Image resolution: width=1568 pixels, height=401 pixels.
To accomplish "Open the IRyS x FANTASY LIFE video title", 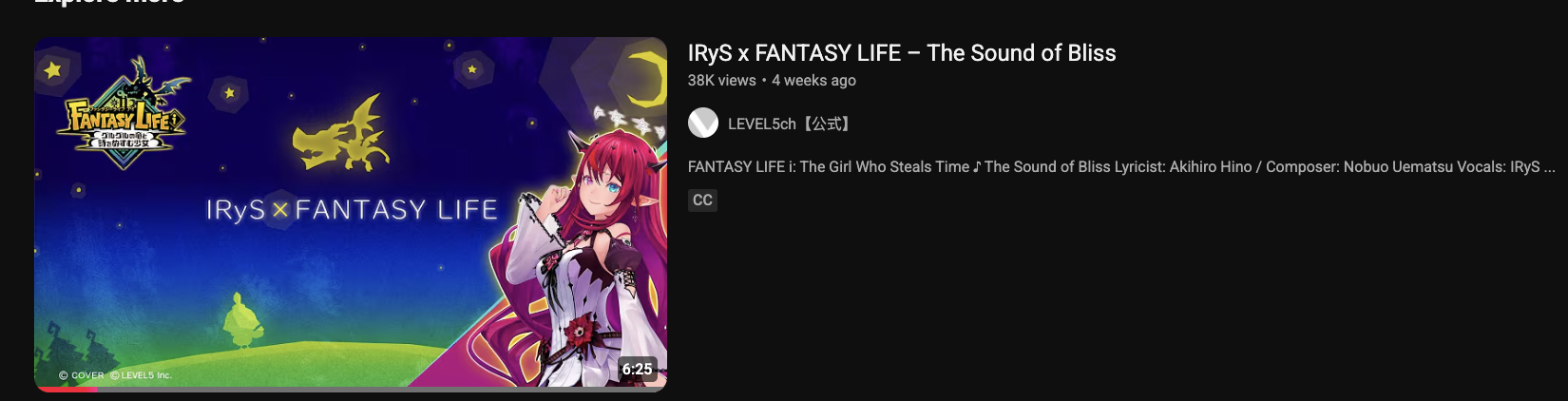I will click(902, 53).
